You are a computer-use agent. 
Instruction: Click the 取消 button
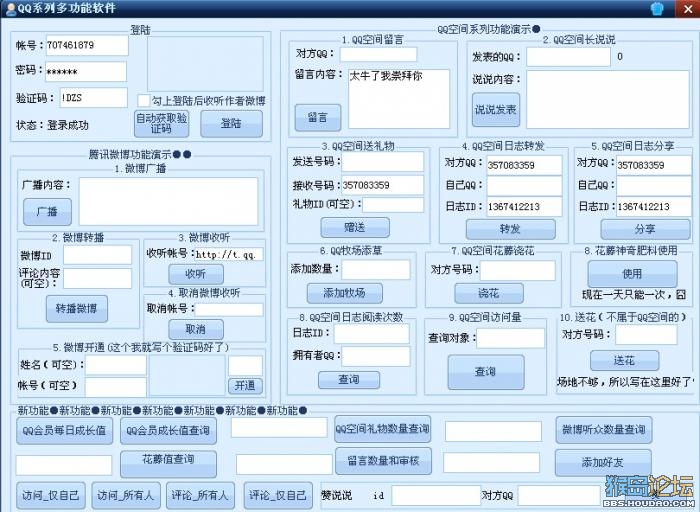(x=196, y=329)
